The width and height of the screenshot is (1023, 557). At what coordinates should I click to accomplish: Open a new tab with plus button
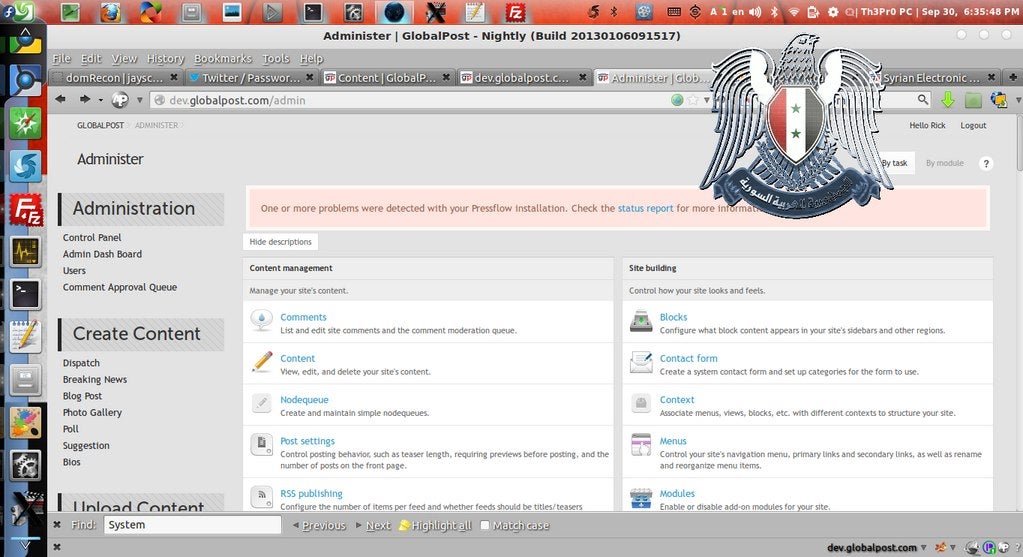click(x=1013, y=77)
